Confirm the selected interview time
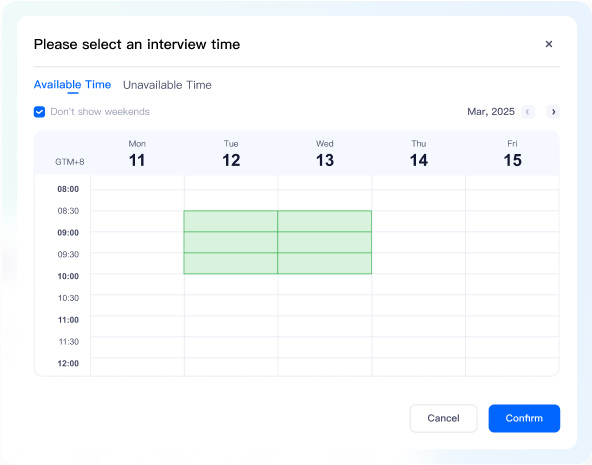 524,418
